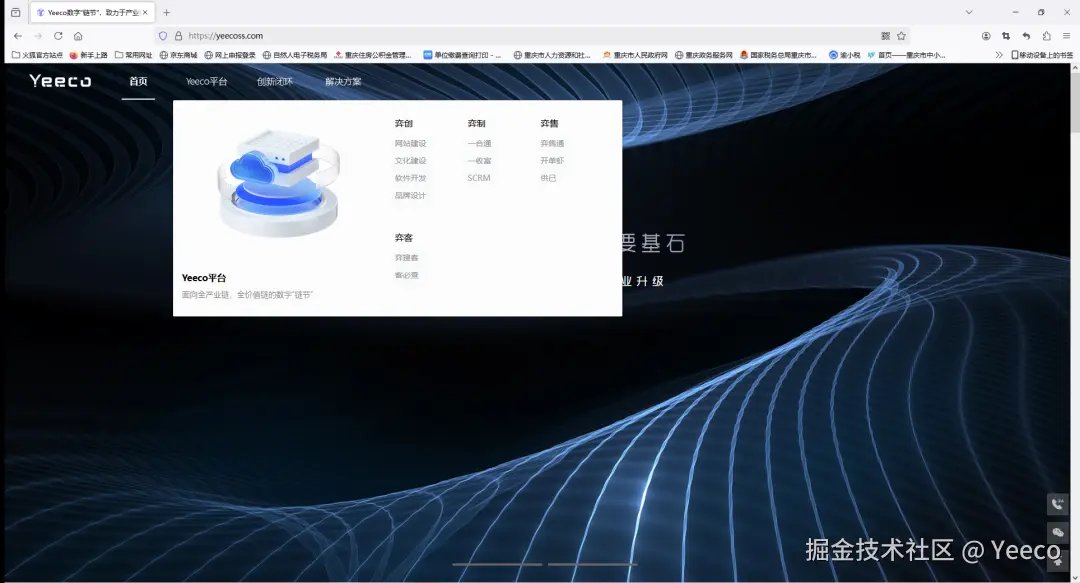Click the 弈制 category heading
Image resolution: width=1080 pixels, height=583 pixels.
(x=477, y=123)
